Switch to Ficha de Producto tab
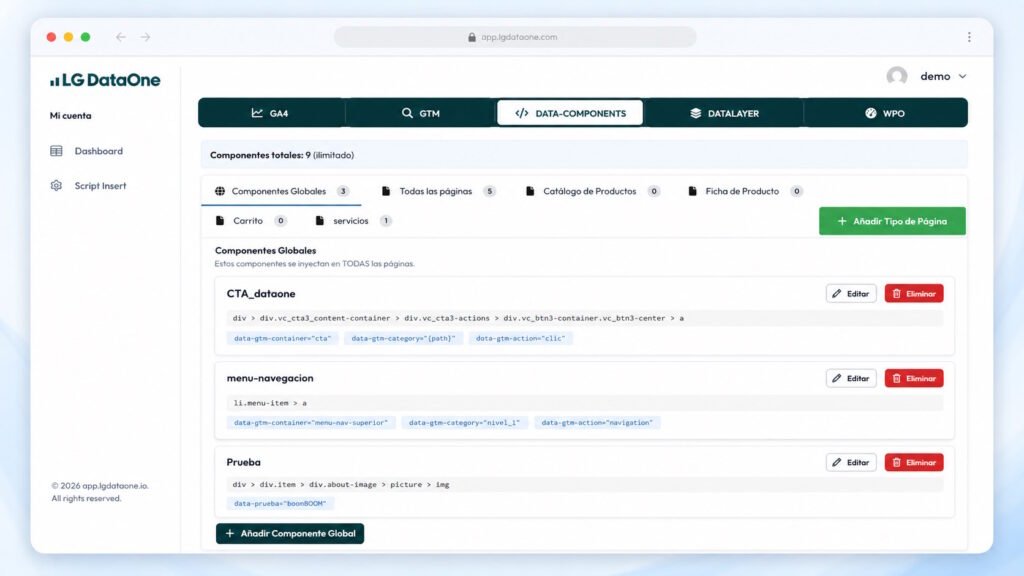Screen dimensions: 1024x576 click(x=744, y=191)
